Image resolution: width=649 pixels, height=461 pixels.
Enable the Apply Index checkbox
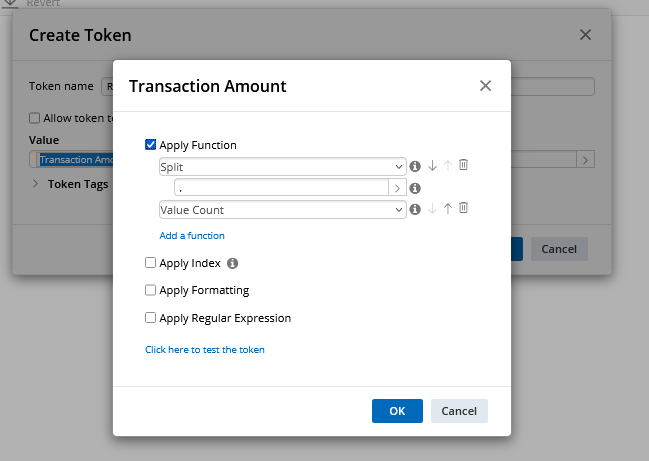click(x=150, y=262)
